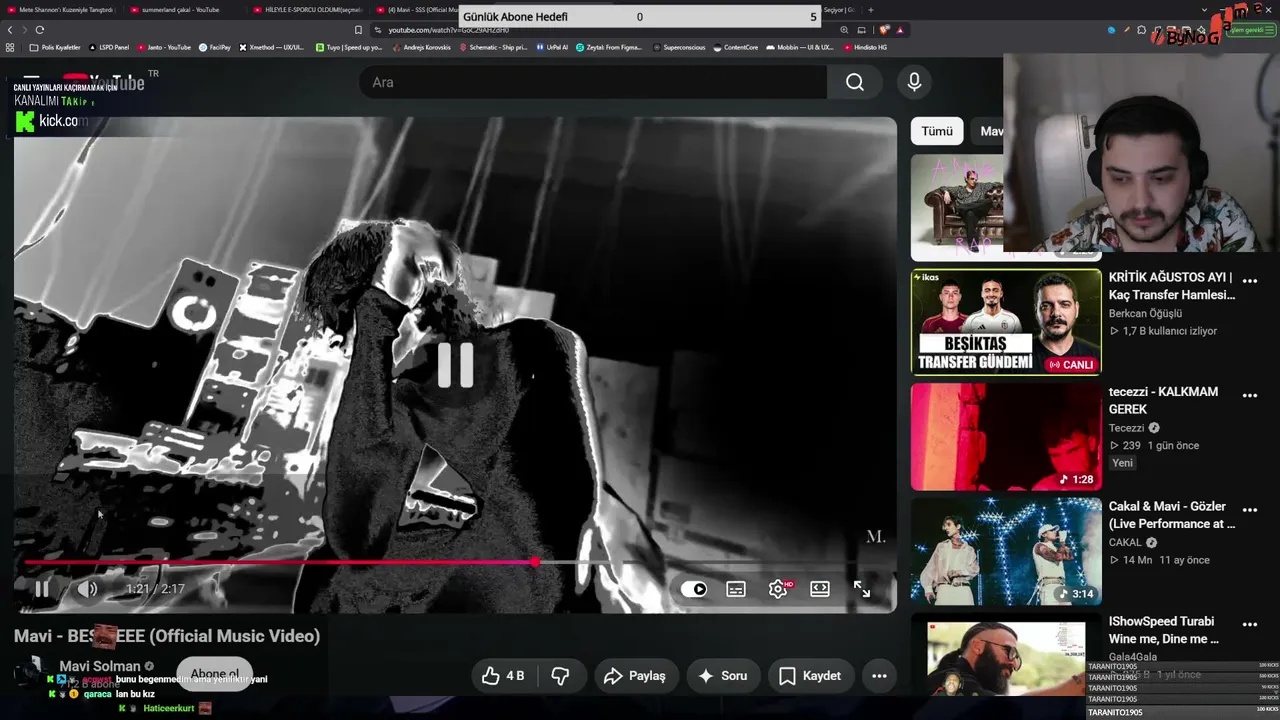This screenshot has height=720, width=1280.
Task: Open the zoom magnifier icon in address bar
Action: click(845, 30)
